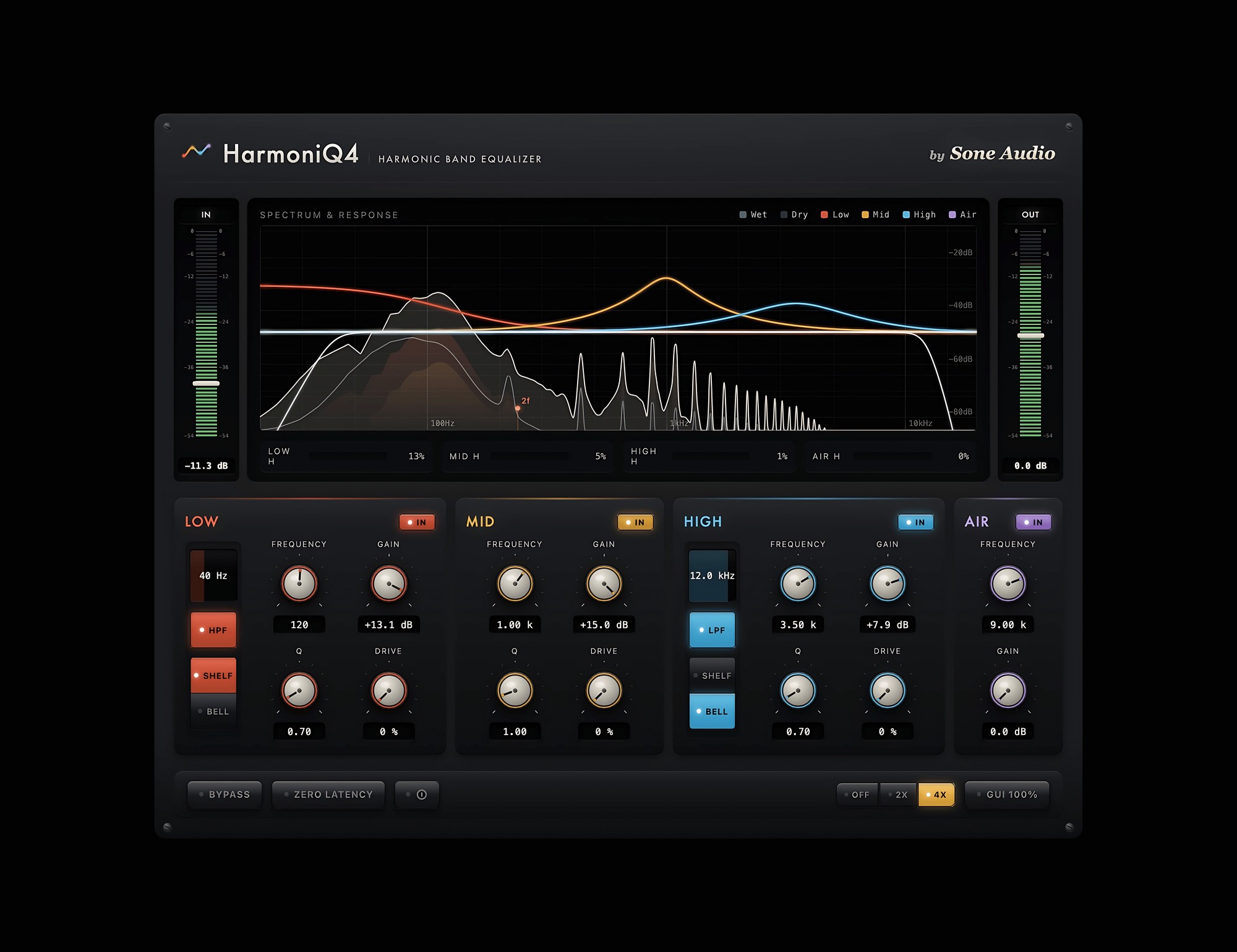The width and height of the screenshot is (1237, 952).
Task: Select SHELF mode in LOW band
Action: click(x=213, y=676)
